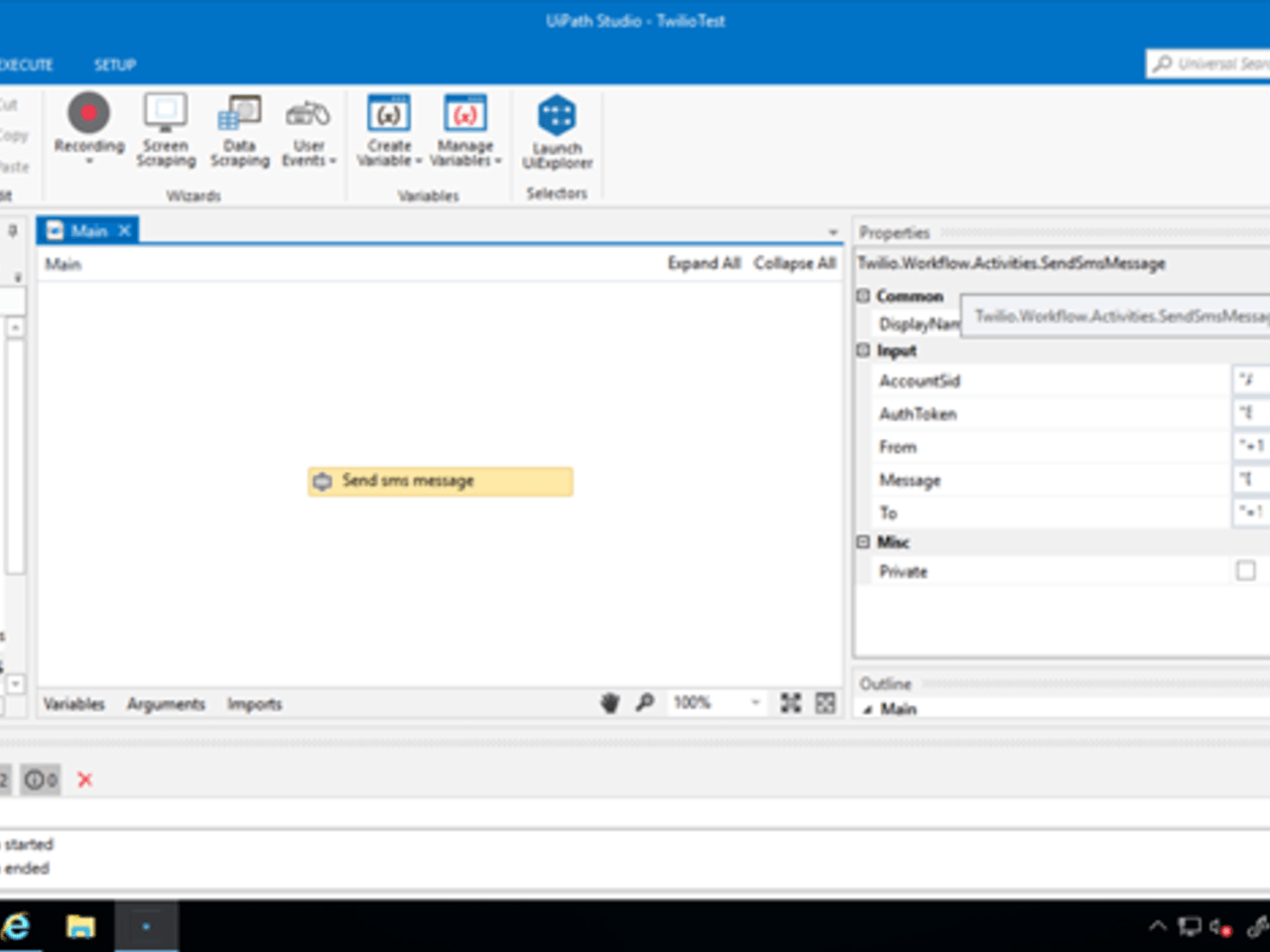Click Expand All
The width and height of the screenshot is (1270, 952).
pos(704,263)
